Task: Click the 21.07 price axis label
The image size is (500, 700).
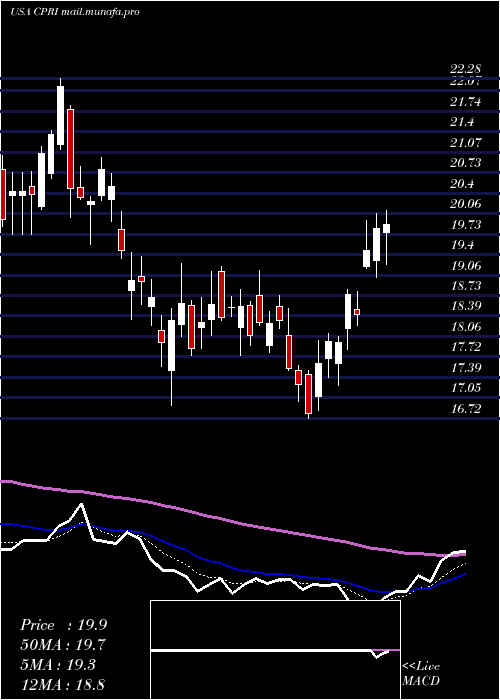Action: 466,143
